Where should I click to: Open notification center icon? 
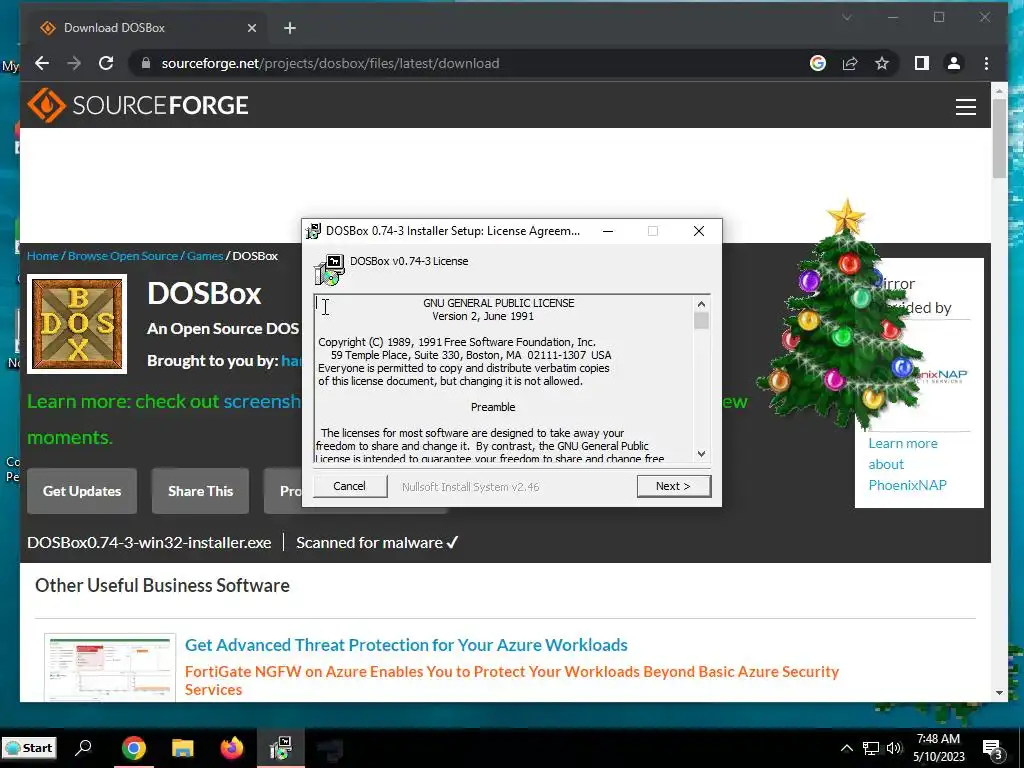pyautogui.click(x=993, y=748)
